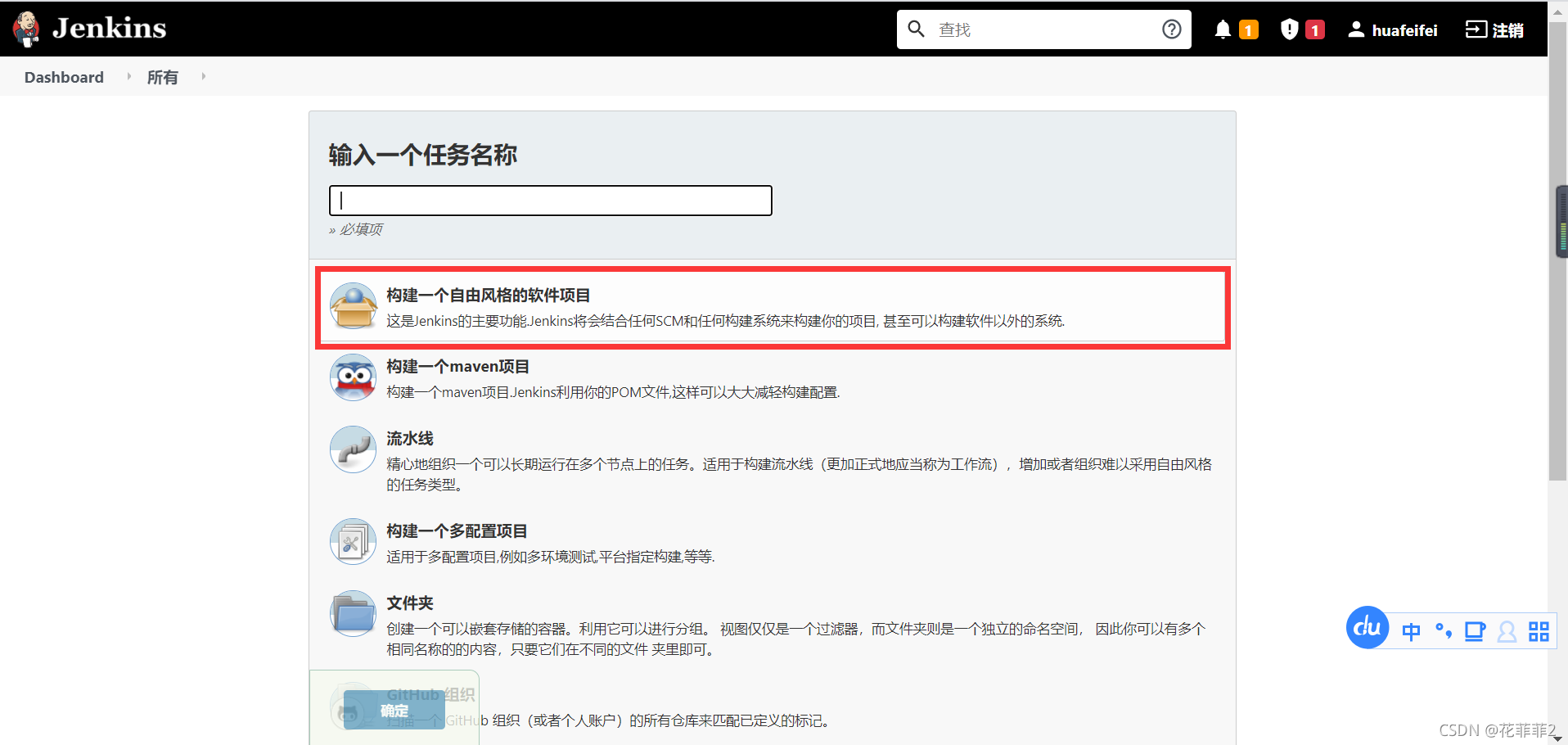The image size is (1568, 745).
Task: Open the huafeifei user profile link
Action: [1404, 30]
